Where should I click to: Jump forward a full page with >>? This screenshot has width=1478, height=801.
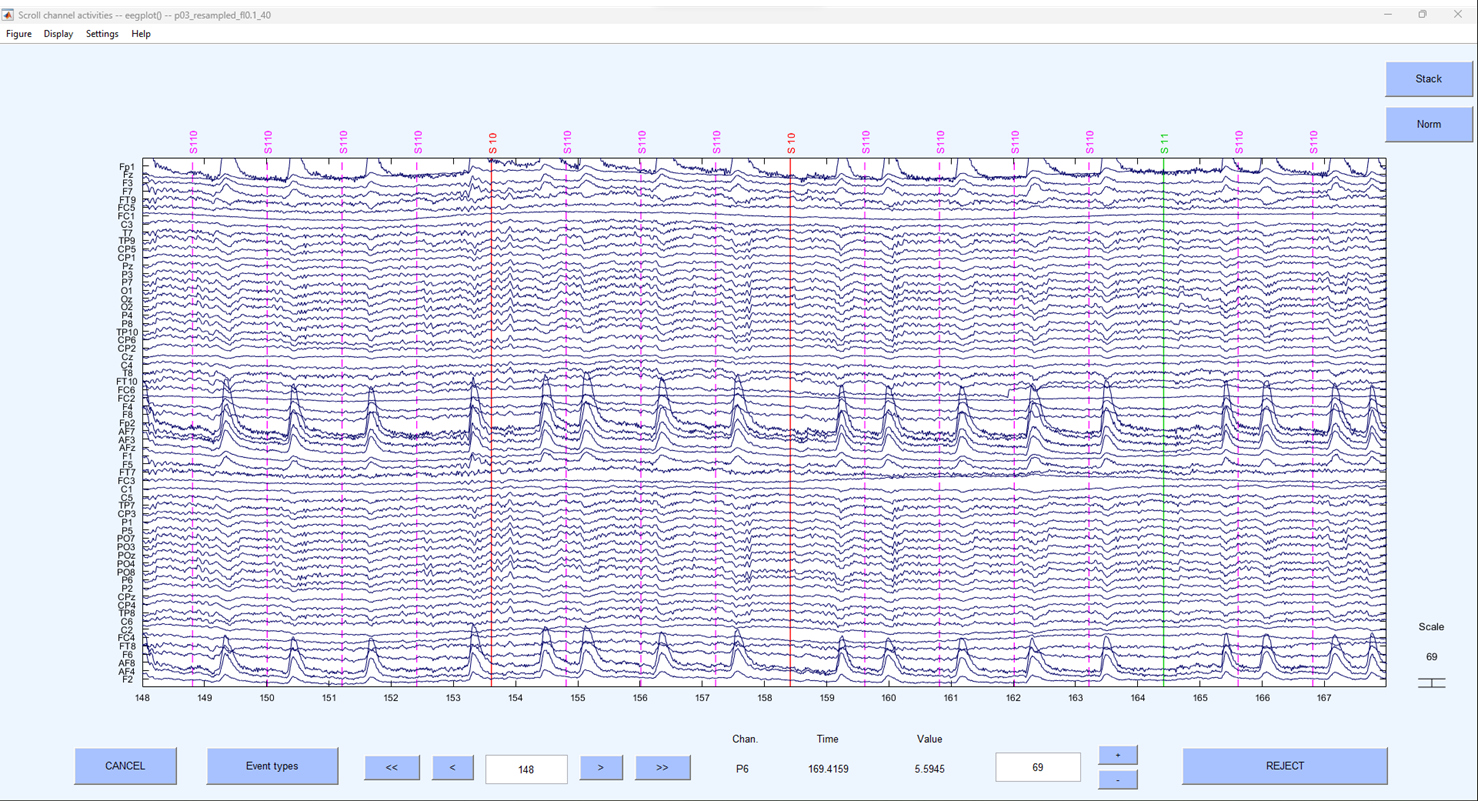click(x=662, y=767)
